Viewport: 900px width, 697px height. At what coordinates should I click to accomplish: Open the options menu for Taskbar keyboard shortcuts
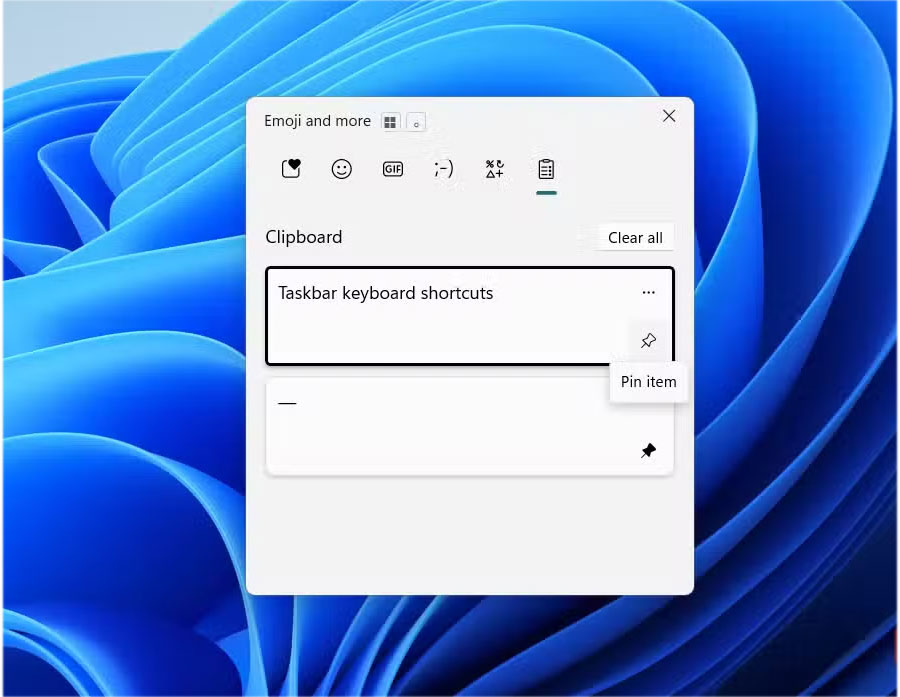(648, 292)
